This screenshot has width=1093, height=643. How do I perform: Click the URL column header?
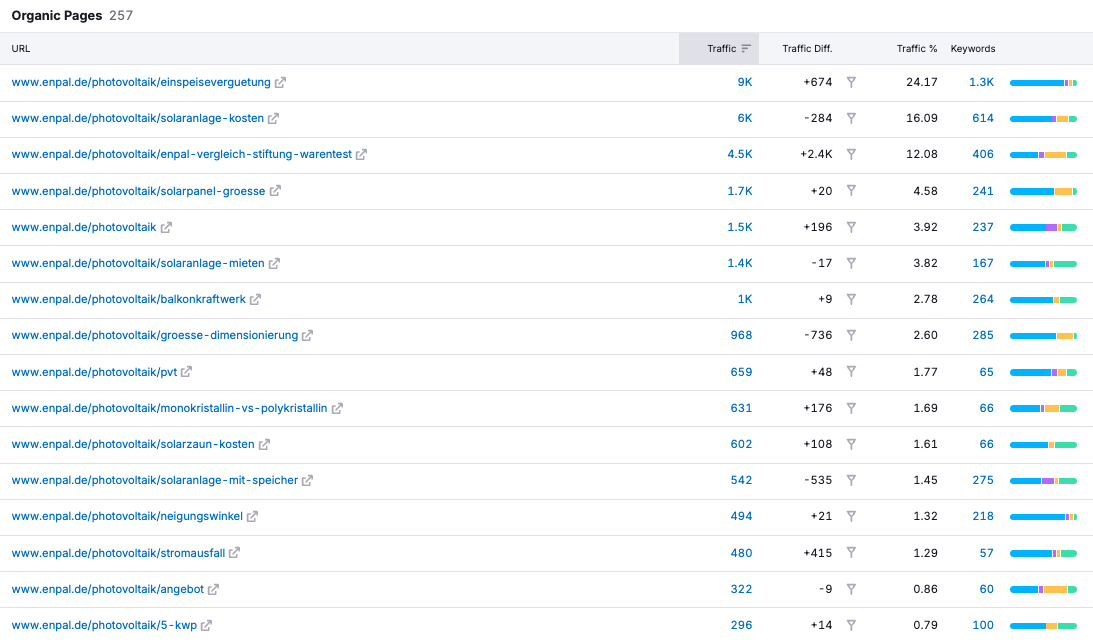pos(21,49)
